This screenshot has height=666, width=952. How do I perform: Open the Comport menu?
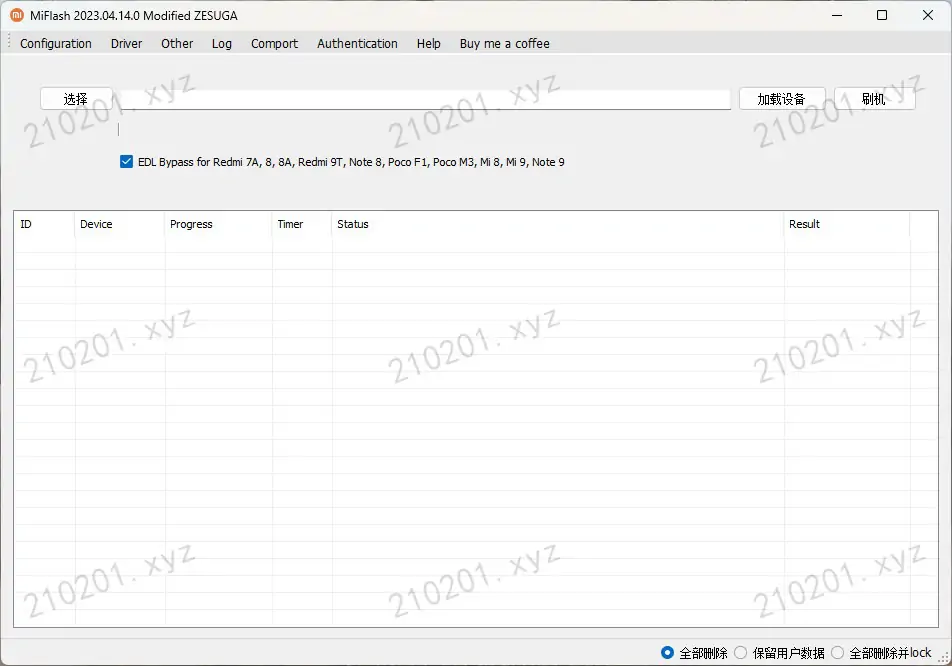click(274, 44)
